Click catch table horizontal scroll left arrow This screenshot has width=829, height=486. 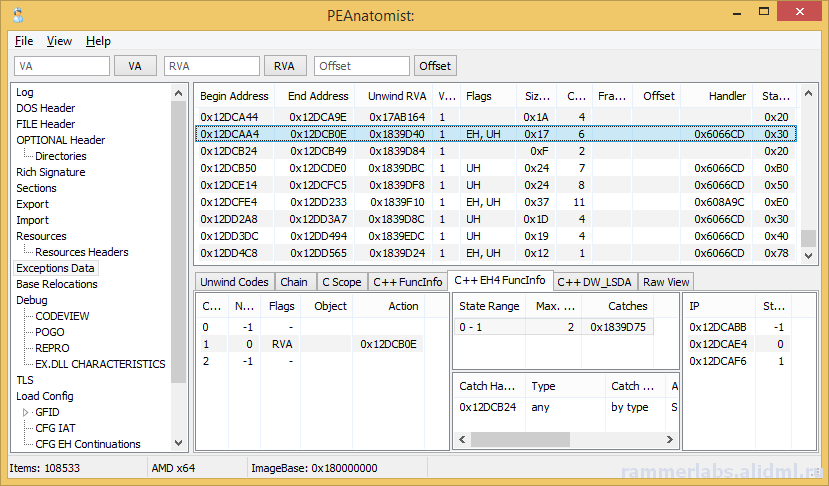(463, 439)
